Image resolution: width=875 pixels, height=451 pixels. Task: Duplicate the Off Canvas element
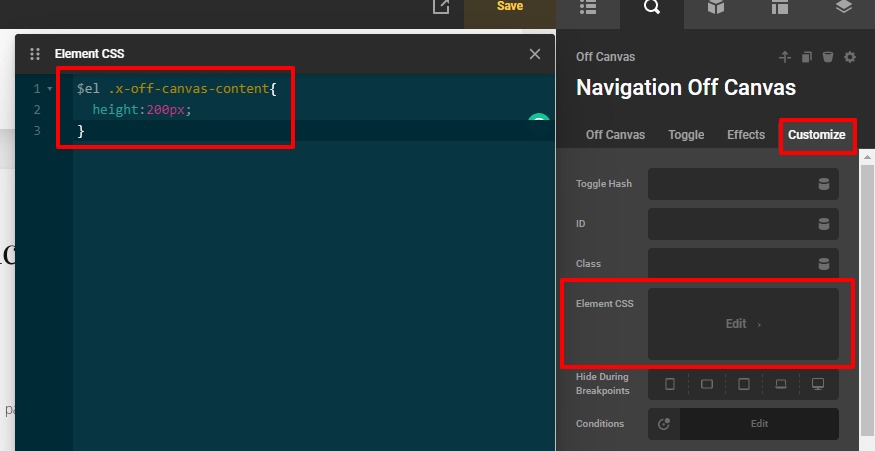[807, 57]
